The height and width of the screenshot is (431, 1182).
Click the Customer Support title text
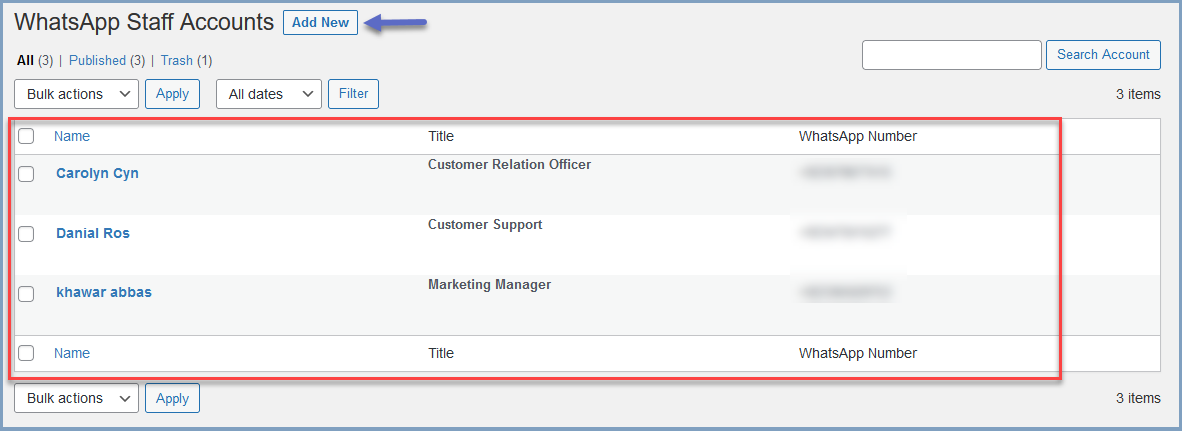tap(485, 225)
